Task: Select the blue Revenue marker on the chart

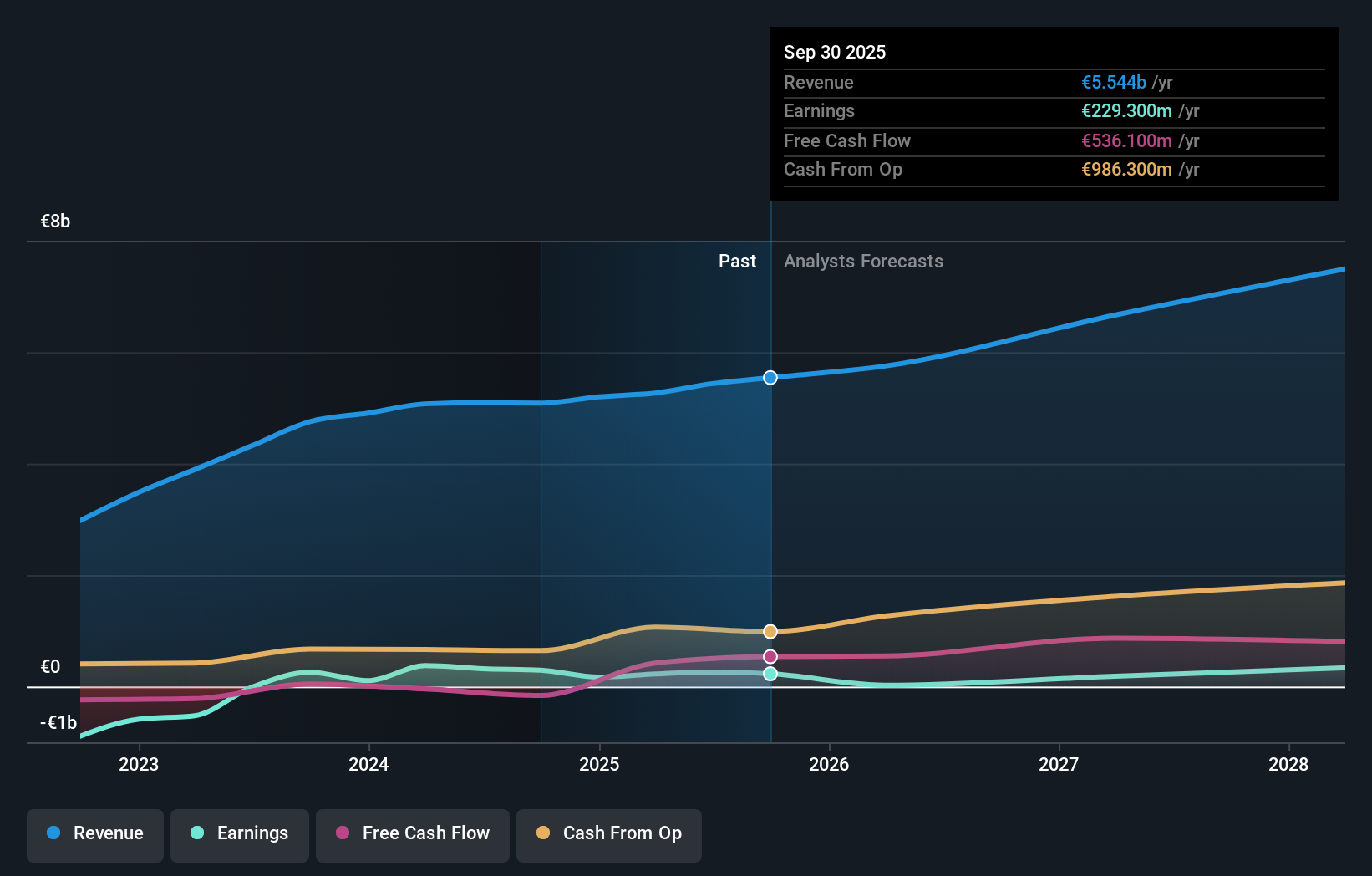Action: point(770,378)
